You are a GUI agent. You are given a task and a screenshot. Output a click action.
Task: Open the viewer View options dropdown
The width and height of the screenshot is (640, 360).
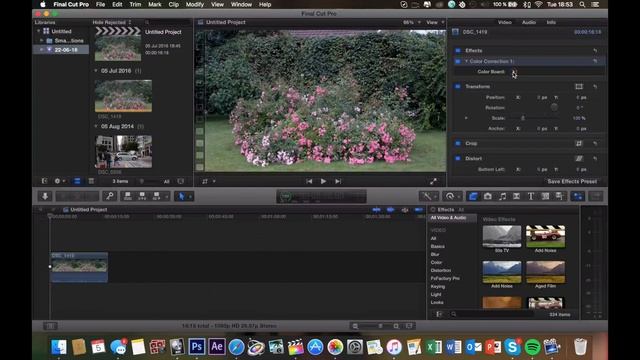tap(435, 22)
